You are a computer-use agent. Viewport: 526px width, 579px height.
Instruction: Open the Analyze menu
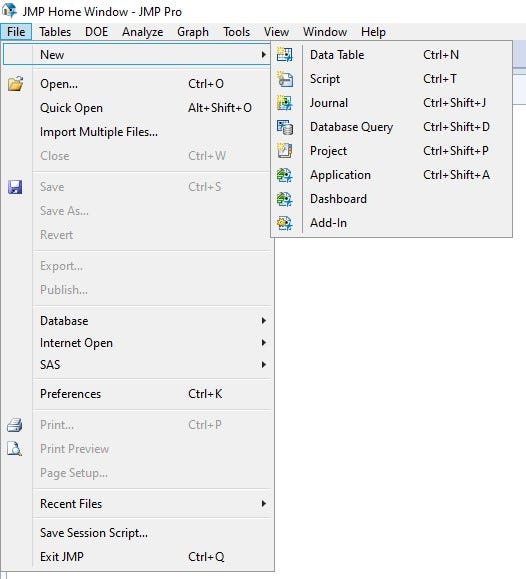[143, 32]
